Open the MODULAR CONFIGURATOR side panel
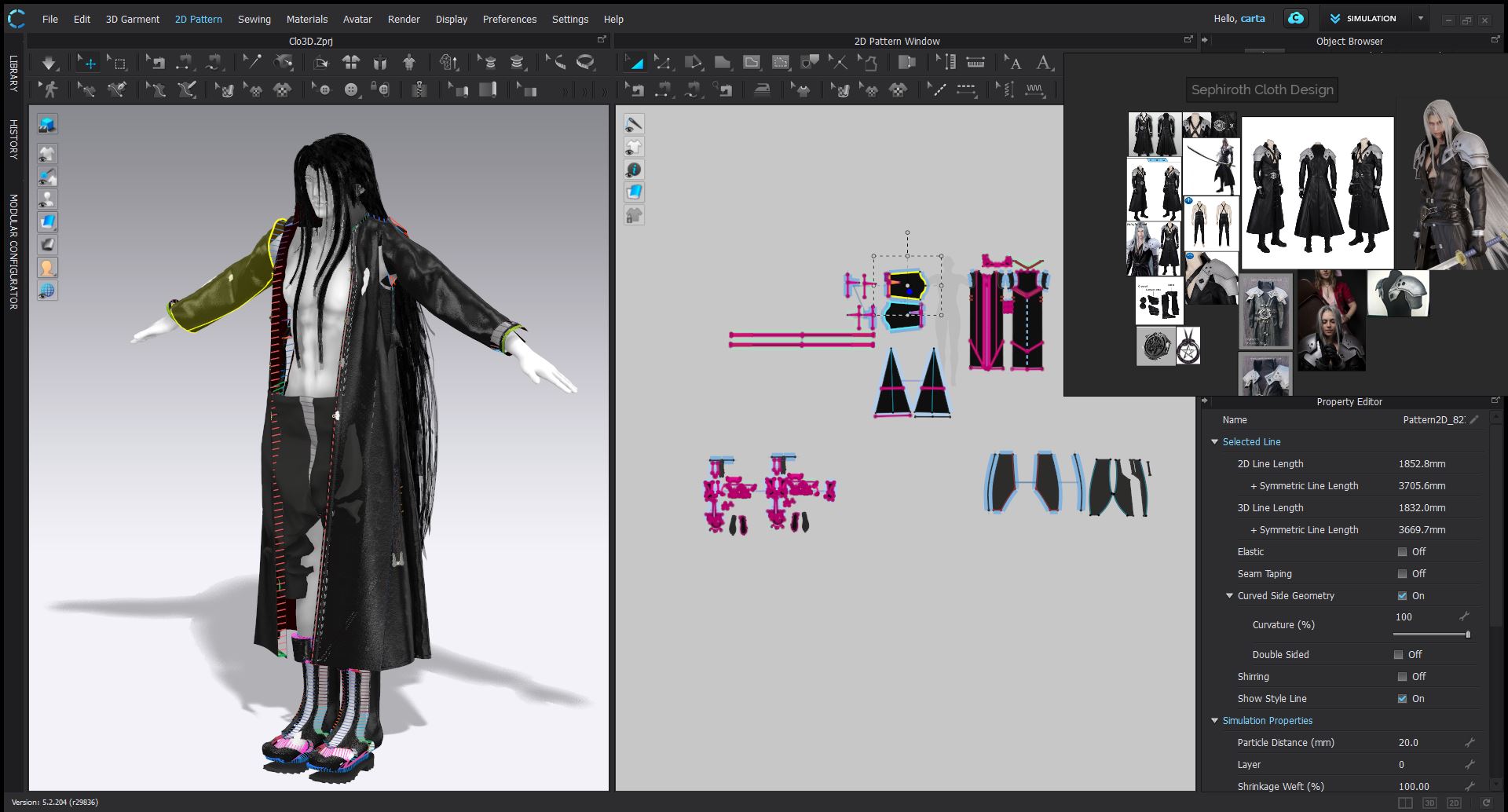Screen dimensions: 1508x812 pyautogui.click(x=13, y=251)
